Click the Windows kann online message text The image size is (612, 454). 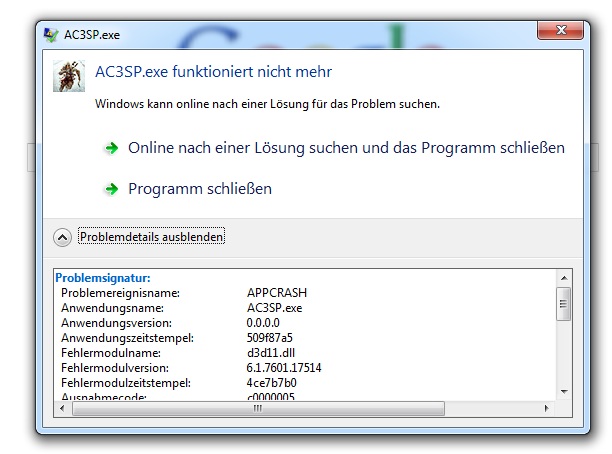(267, 104)
